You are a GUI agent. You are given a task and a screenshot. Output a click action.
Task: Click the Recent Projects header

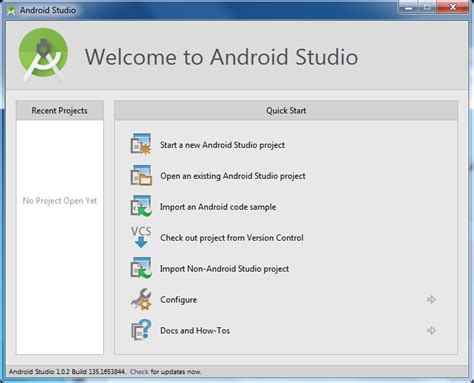pyautogui.click(x=60, y=110)
